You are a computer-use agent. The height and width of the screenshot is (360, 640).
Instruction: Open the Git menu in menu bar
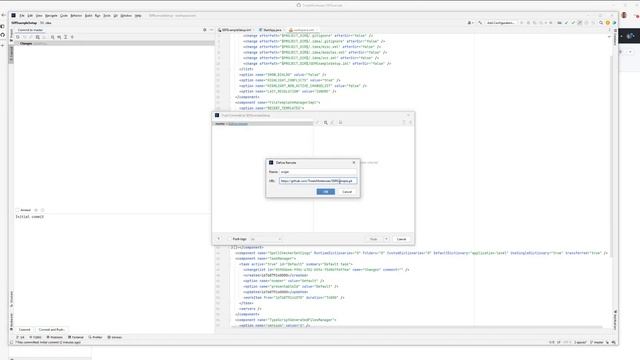coord(116,16)
